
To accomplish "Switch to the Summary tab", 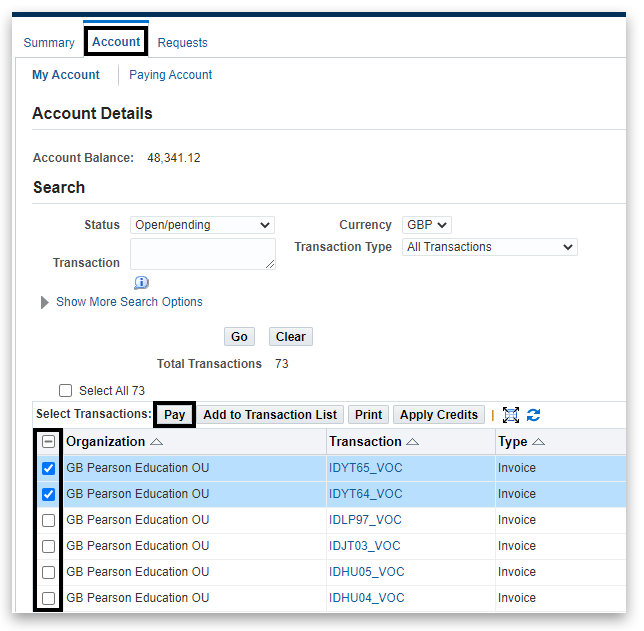I will 49,43.
